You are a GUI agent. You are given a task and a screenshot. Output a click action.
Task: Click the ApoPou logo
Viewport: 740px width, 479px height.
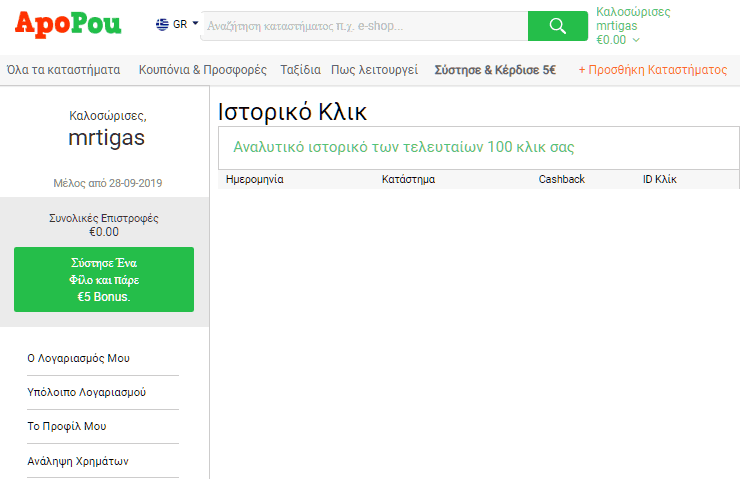click(x=68, y=24)
